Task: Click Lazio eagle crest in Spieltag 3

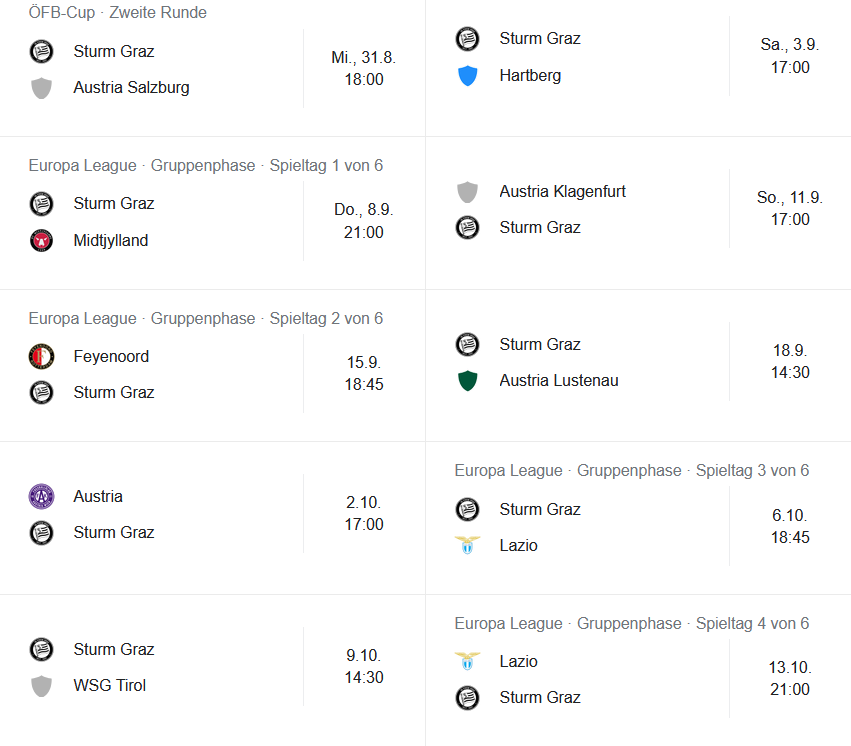Action: click(467, 545)
